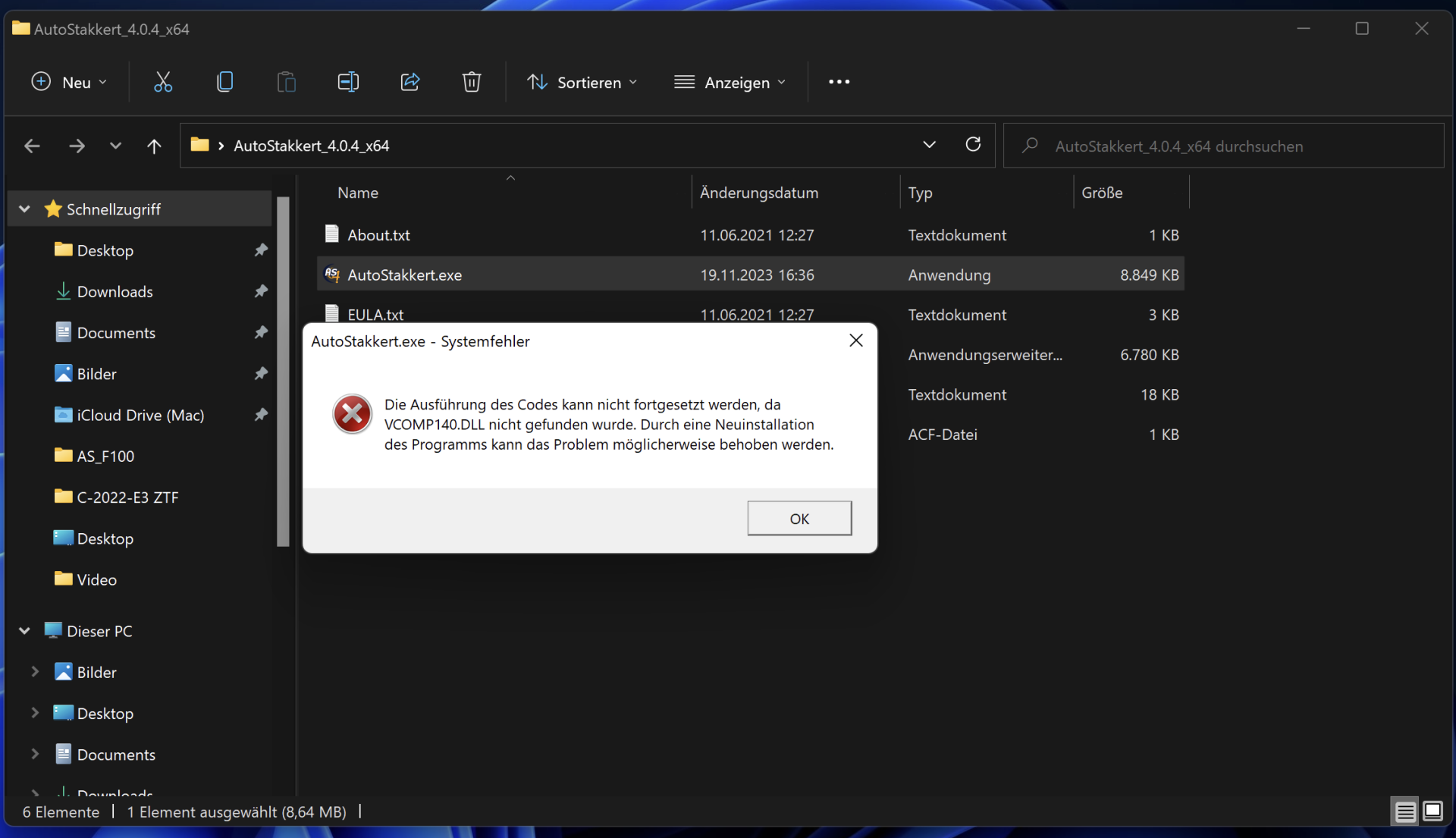Click the Paste clipboard icon
Screen dimensions: 1456x838
point(286,82)
